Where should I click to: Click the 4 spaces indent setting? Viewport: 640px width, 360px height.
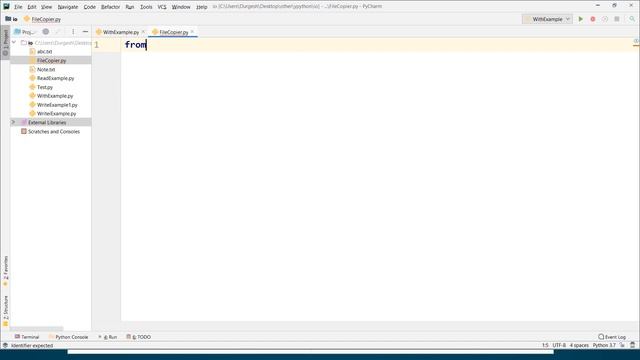coord(579,345)
